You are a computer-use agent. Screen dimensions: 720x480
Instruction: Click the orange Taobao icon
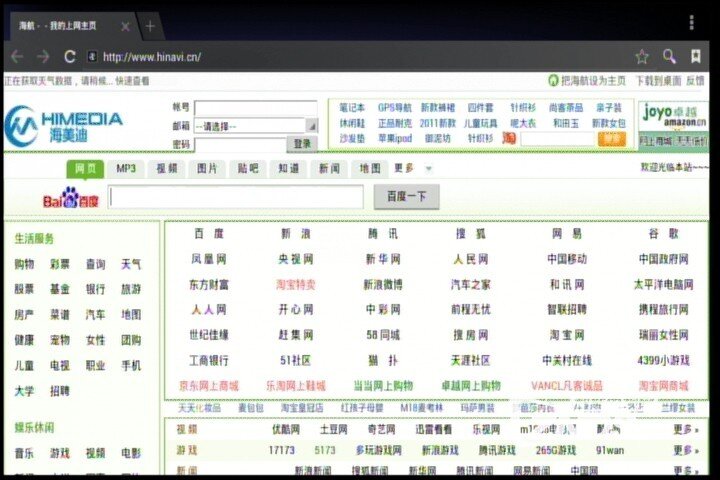coord(509,138)
